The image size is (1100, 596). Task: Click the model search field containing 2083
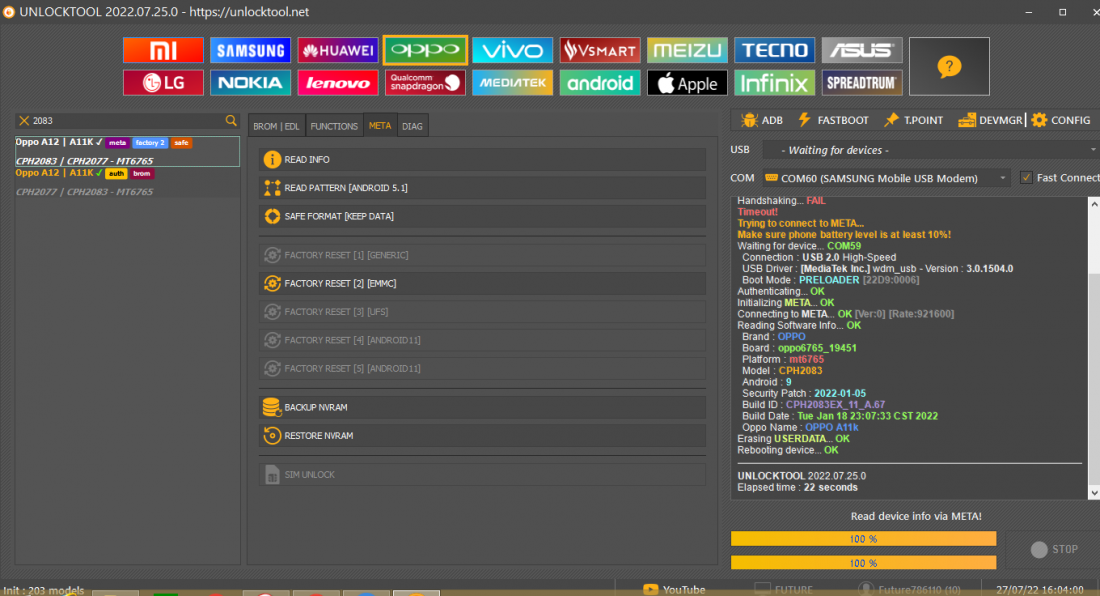click(x=128, y=121)
